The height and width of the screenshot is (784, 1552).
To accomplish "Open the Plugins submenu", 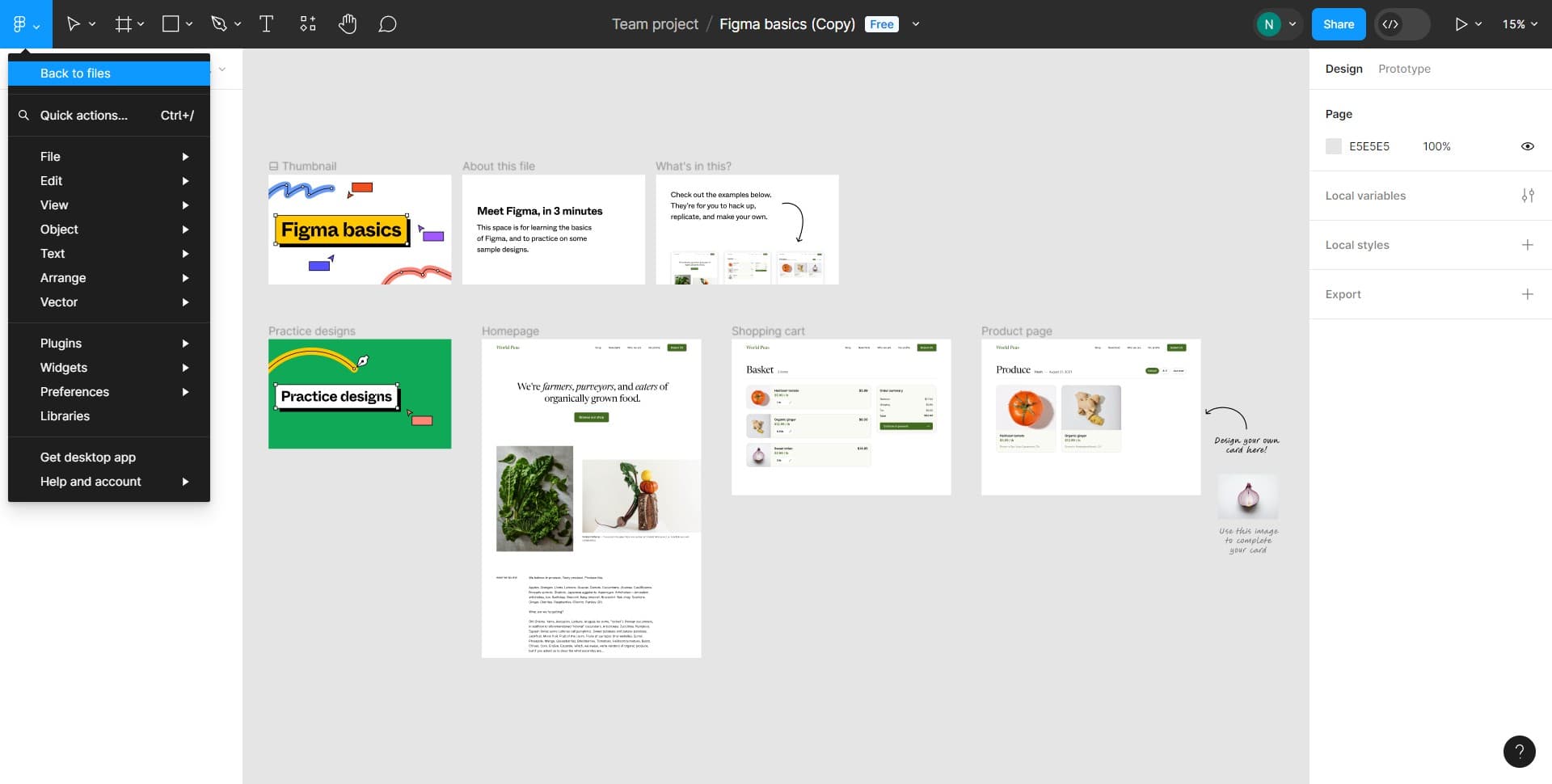I will click(x=61, y=343).
